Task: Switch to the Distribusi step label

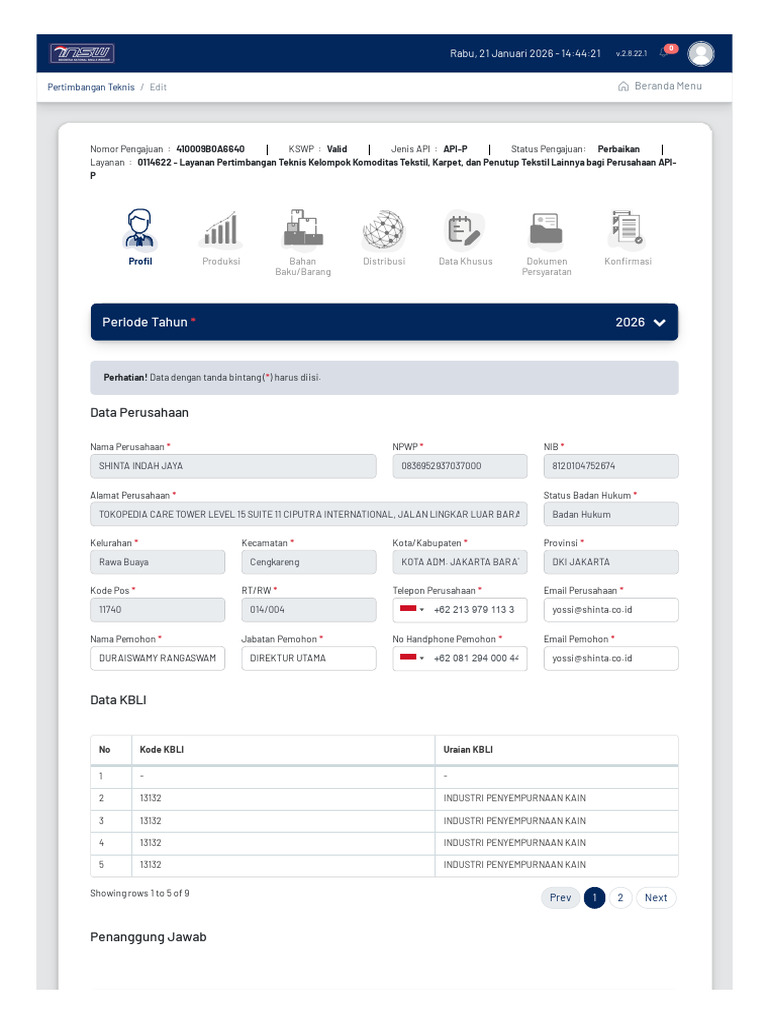Action: pyautogui.click(x=384, y=261)
